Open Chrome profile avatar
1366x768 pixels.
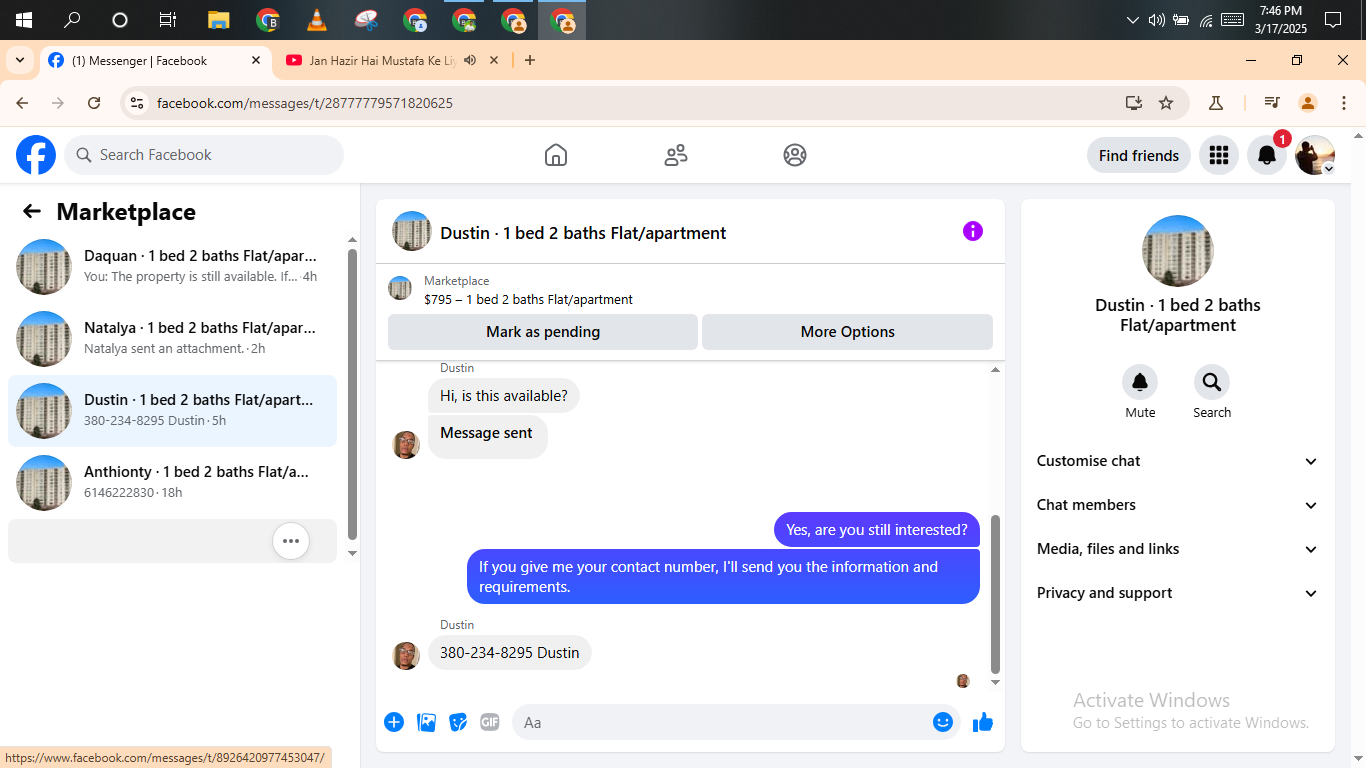[x=1308, y=103]
